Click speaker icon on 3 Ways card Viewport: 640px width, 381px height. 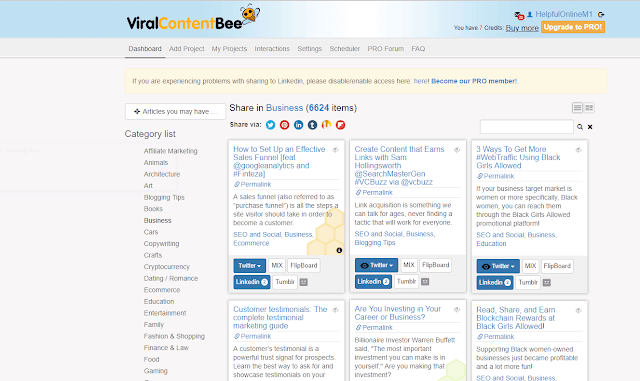pyautogui.click(x=578, y=150)
